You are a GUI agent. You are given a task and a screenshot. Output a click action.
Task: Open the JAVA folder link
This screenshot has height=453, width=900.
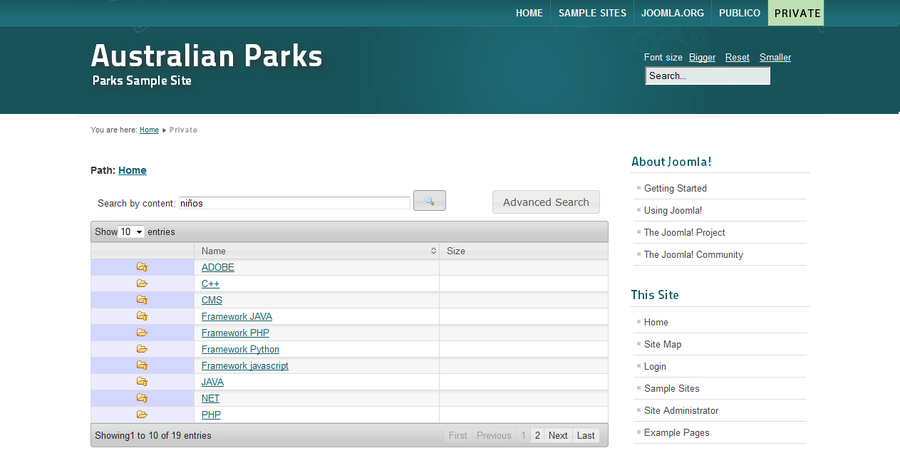click(x=212, y=382)
